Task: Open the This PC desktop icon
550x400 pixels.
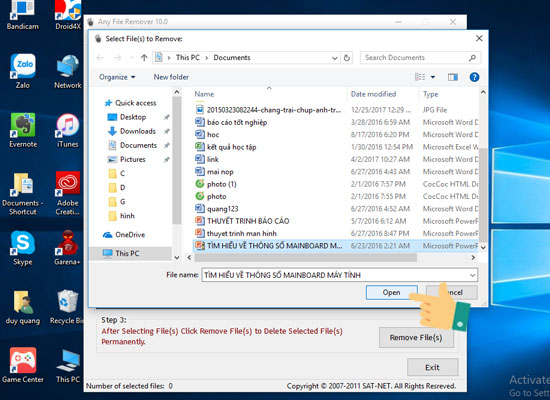Action: [x=68, y=365]
